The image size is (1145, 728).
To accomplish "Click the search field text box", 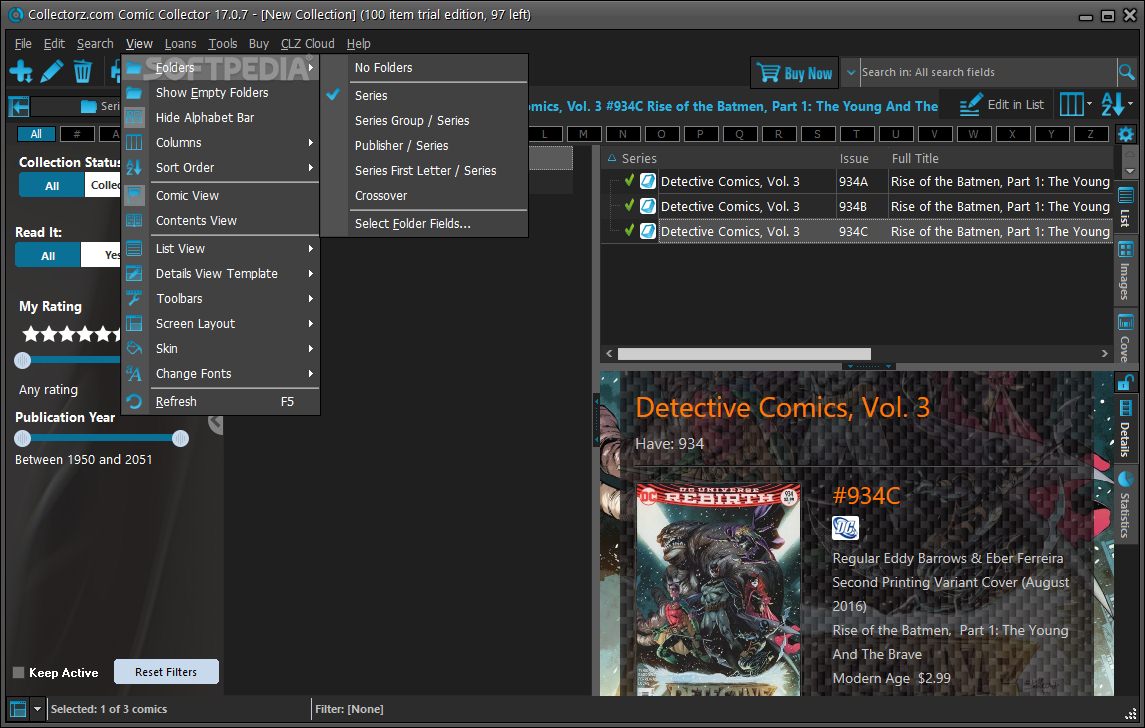I will coord(988,72).
